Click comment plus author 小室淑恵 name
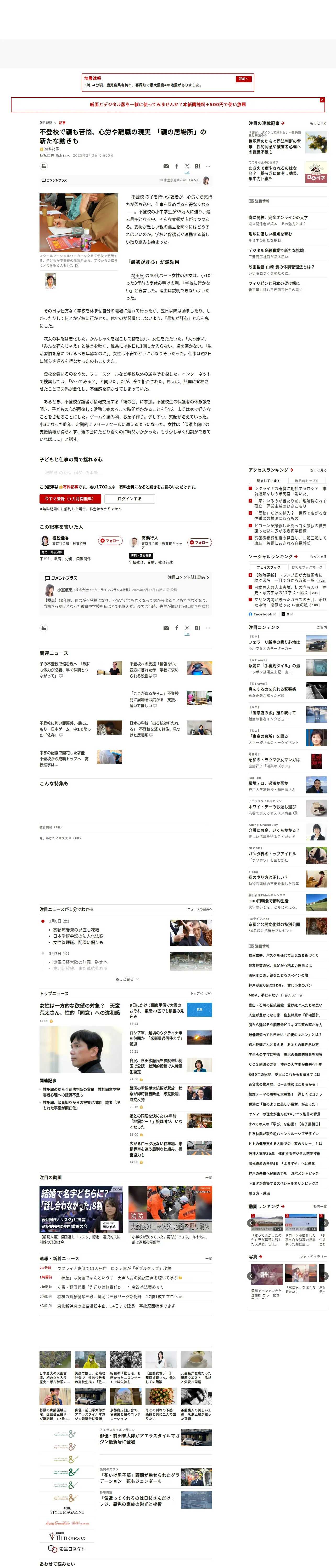Image resolution: width=336 pixels, height=1568 pixels. click(x=65, y=590)
